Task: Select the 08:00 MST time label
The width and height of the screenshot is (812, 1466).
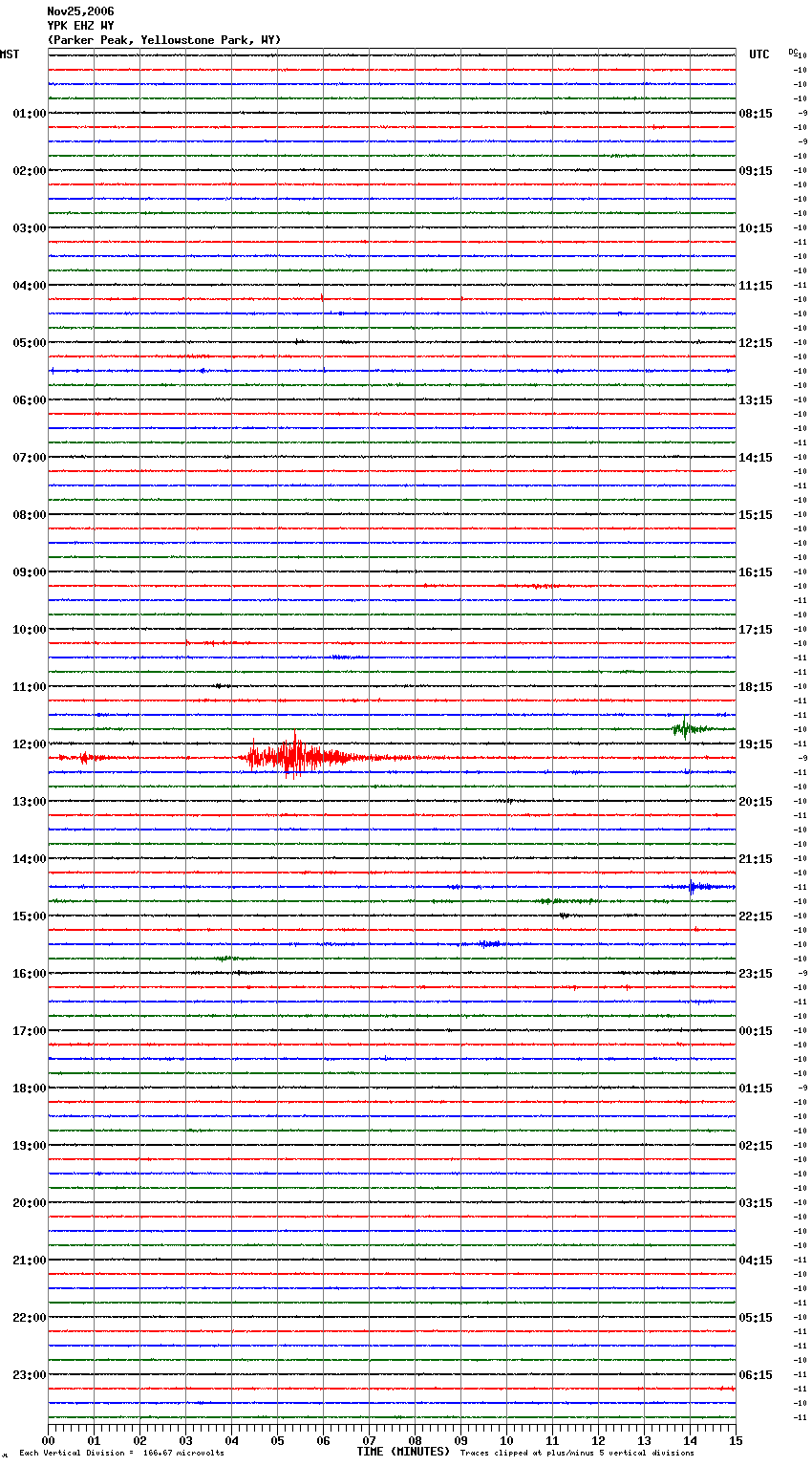Action: pyautogui.click(x=29, y=515)
